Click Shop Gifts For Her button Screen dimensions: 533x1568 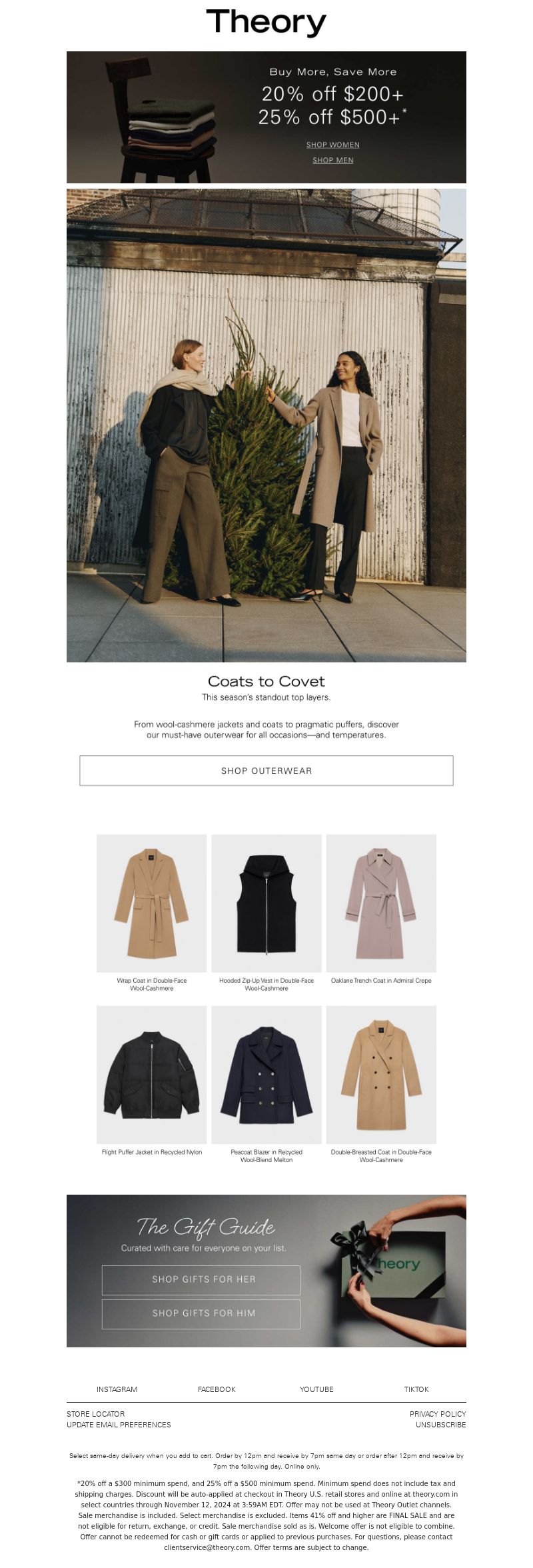point(201,1280)
